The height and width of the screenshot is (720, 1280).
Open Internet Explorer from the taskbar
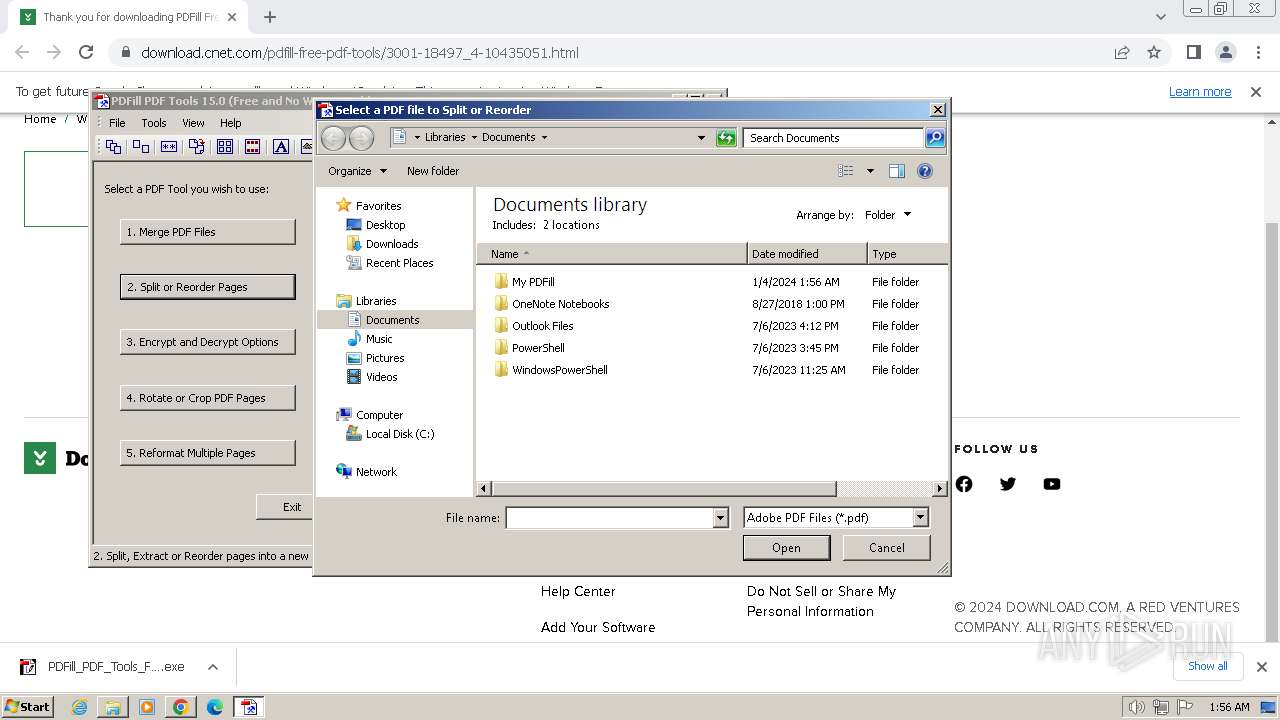(x=80, y=707)
